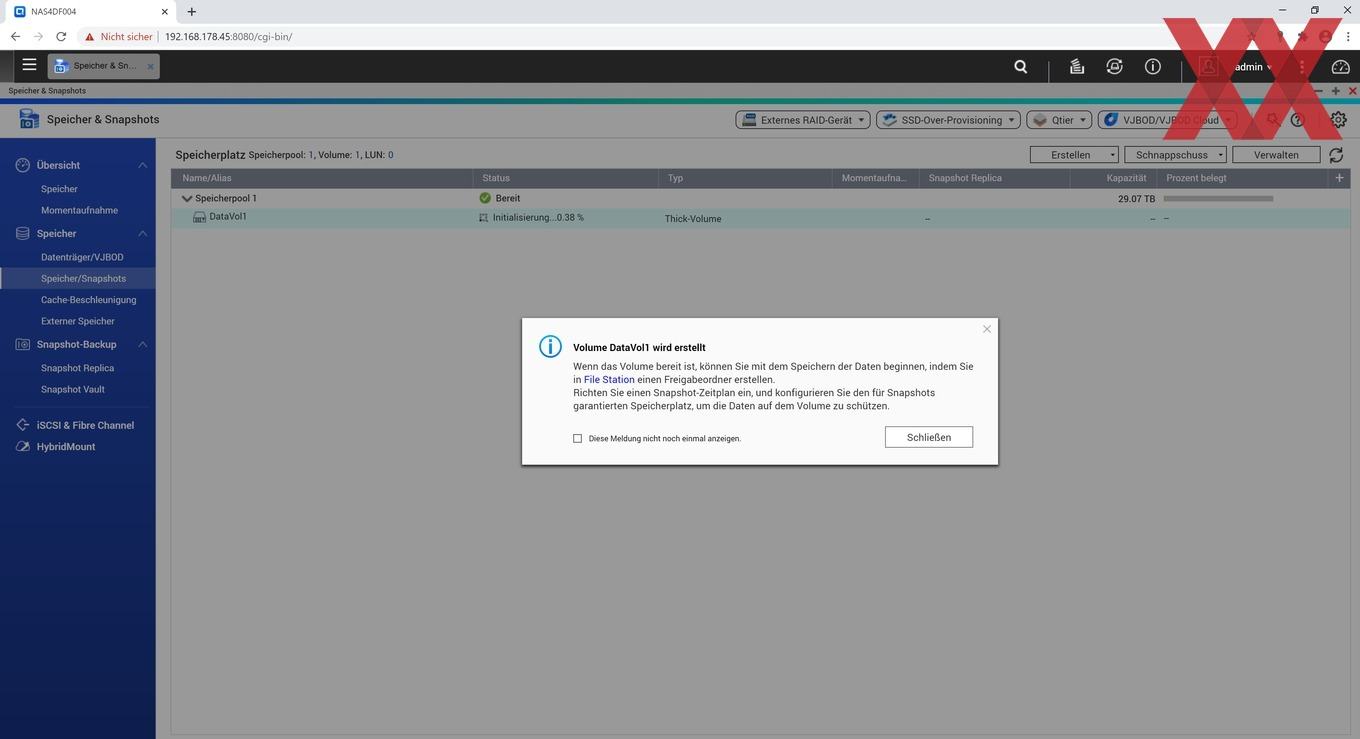
Task: Select the DataVol1 row
Action: coord(760,218)
